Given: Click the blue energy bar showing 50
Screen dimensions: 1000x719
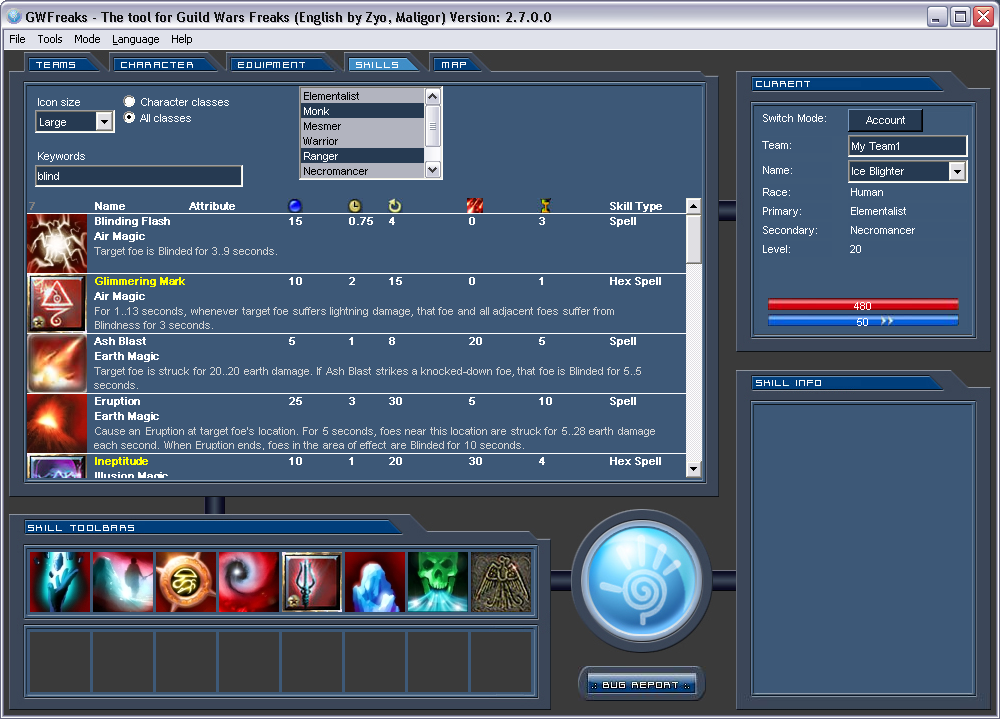Looking at the screenshot, I should pos(863,322).
